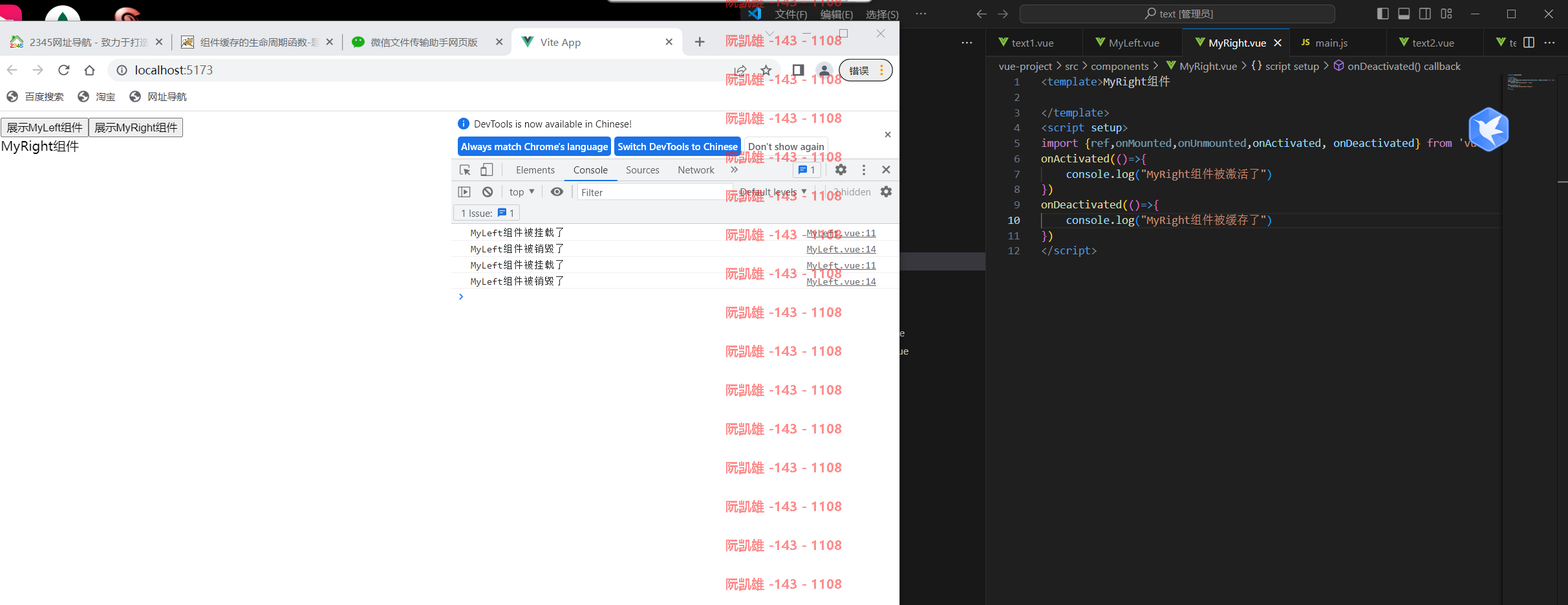Open DevTools settings gear
1568x605 pixels.
click(841, 170)
